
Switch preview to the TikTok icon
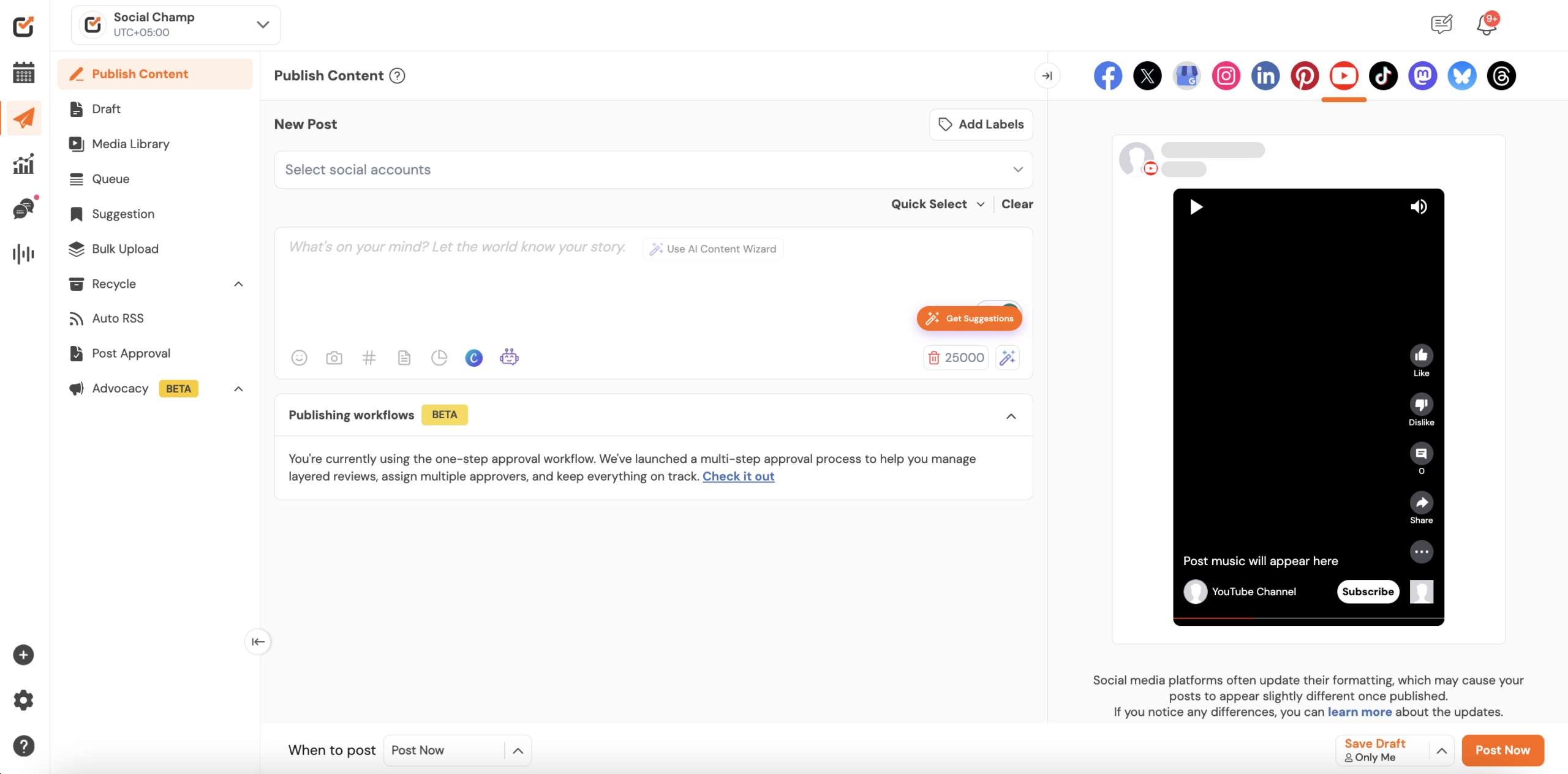[1383, 76]
